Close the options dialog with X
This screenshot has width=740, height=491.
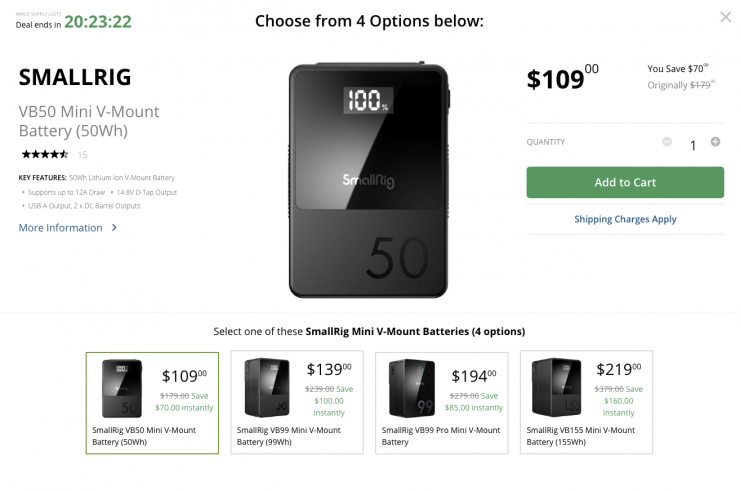[725, 17]
